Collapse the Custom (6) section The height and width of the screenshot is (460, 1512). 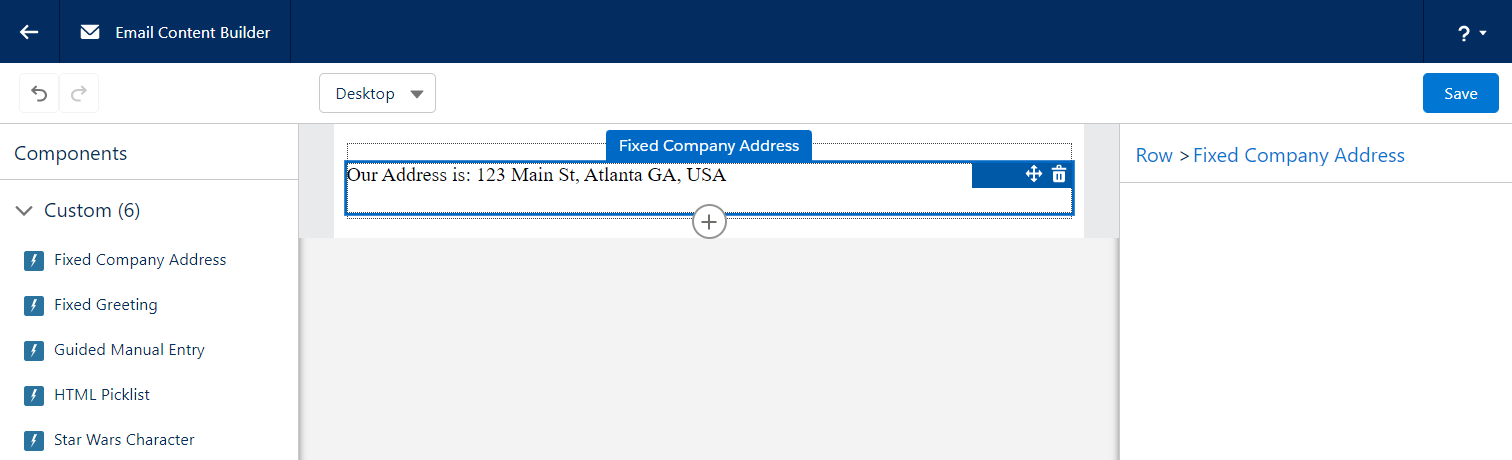[25, 211]
